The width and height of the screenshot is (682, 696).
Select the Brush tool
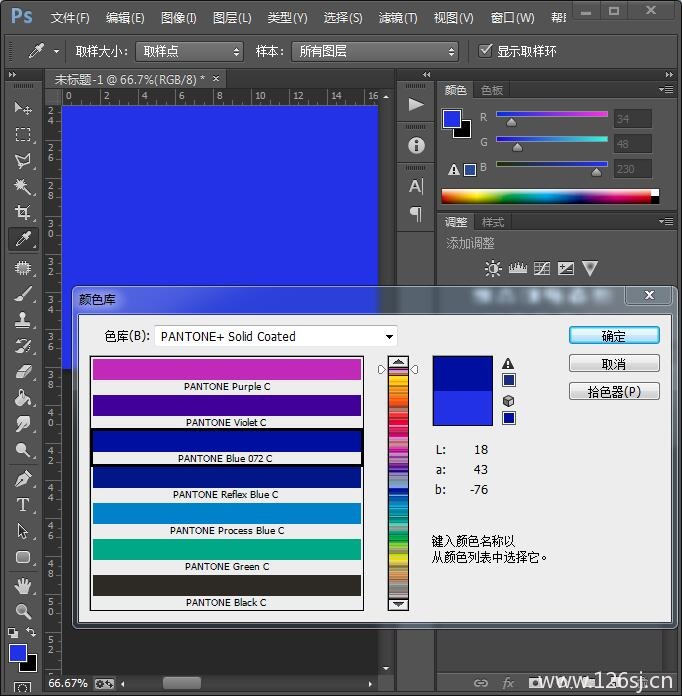[23, 294]
